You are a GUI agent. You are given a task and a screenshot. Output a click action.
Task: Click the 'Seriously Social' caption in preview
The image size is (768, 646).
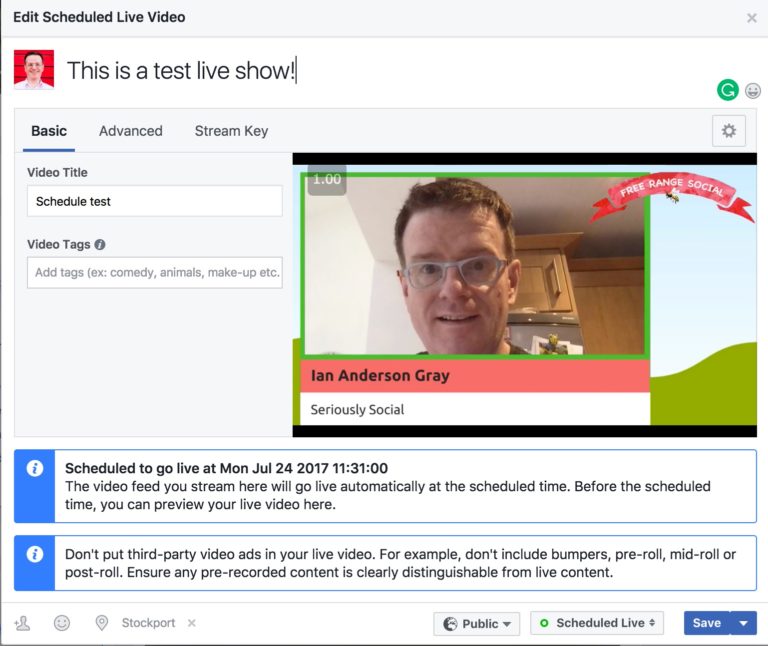coord(357,409)
